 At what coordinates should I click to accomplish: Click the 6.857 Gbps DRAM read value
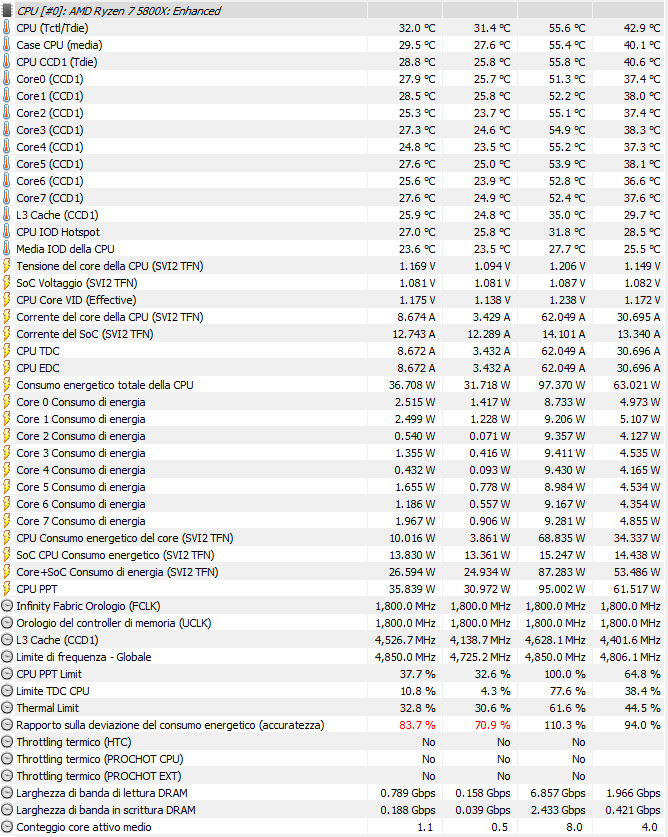tap(558, 793)
